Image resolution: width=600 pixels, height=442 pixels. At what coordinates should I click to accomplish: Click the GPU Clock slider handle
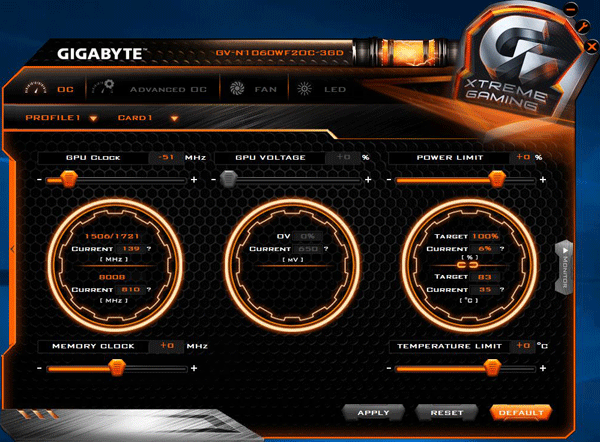69,179
